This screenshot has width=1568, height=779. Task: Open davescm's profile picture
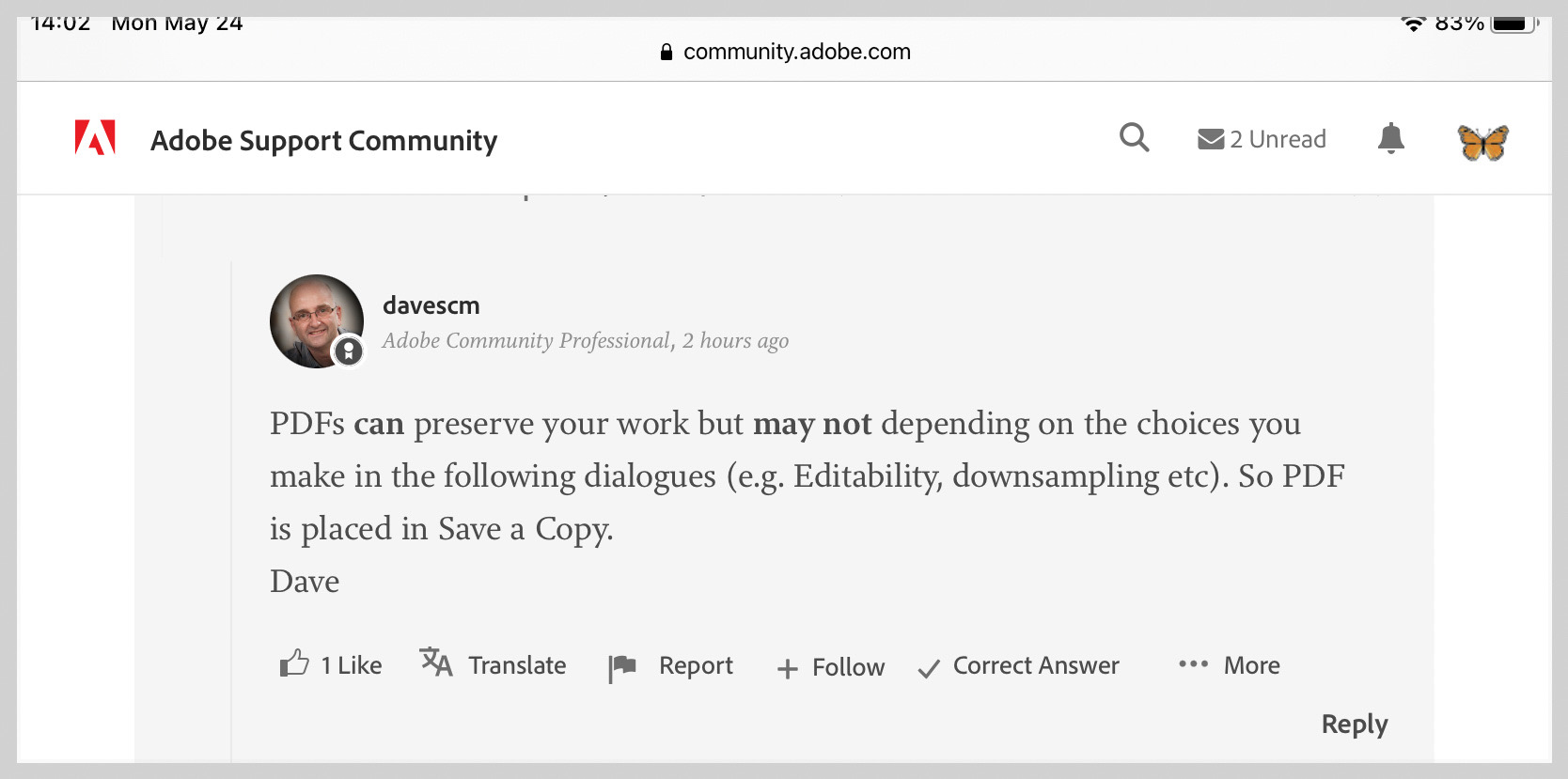[x=316, y=320]
